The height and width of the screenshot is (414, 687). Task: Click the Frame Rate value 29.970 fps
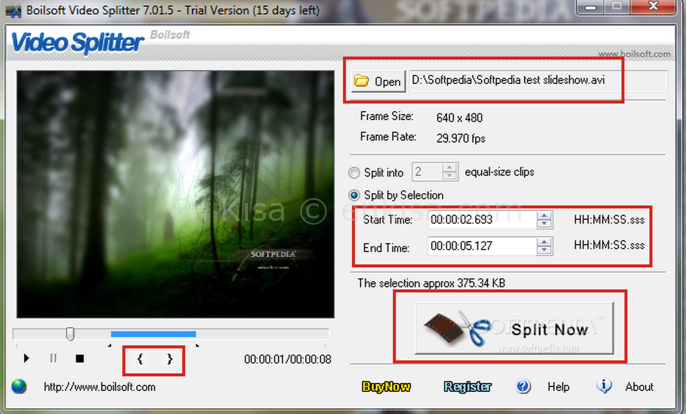(x=460, y=138)
